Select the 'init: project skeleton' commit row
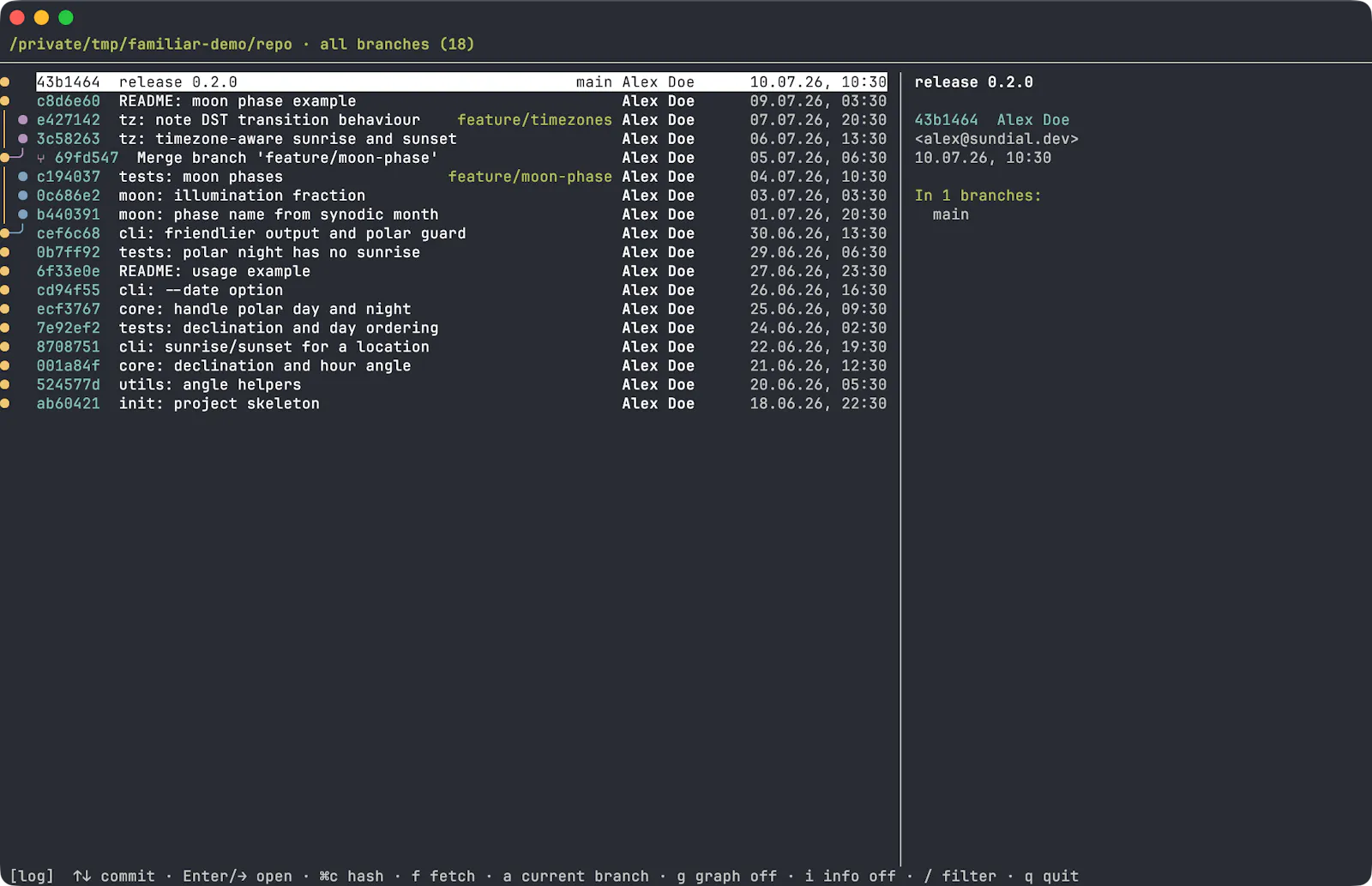 point(461,403)
